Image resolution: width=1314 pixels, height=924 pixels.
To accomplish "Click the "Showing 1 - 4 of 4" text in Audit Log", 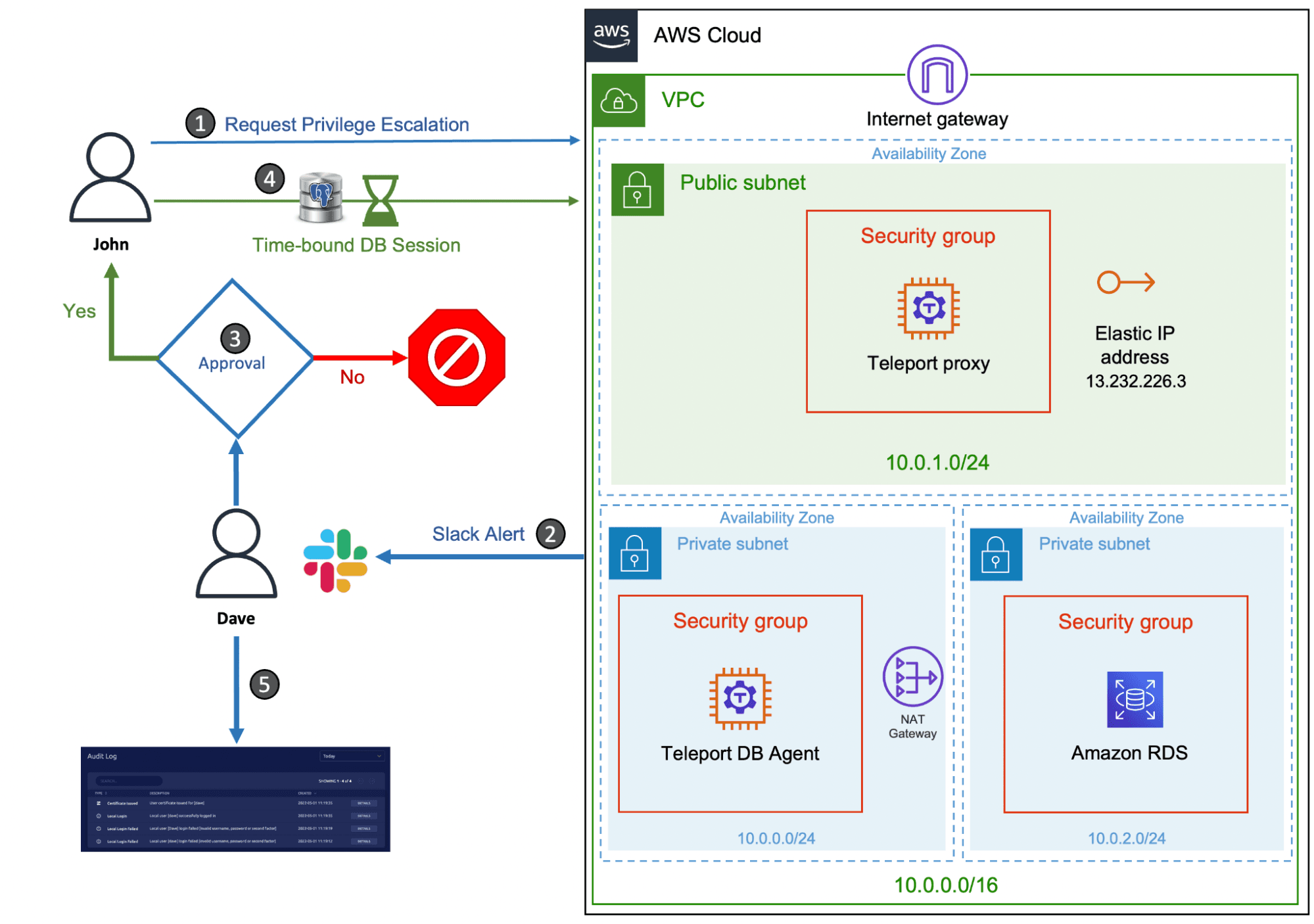I will 335,781.
